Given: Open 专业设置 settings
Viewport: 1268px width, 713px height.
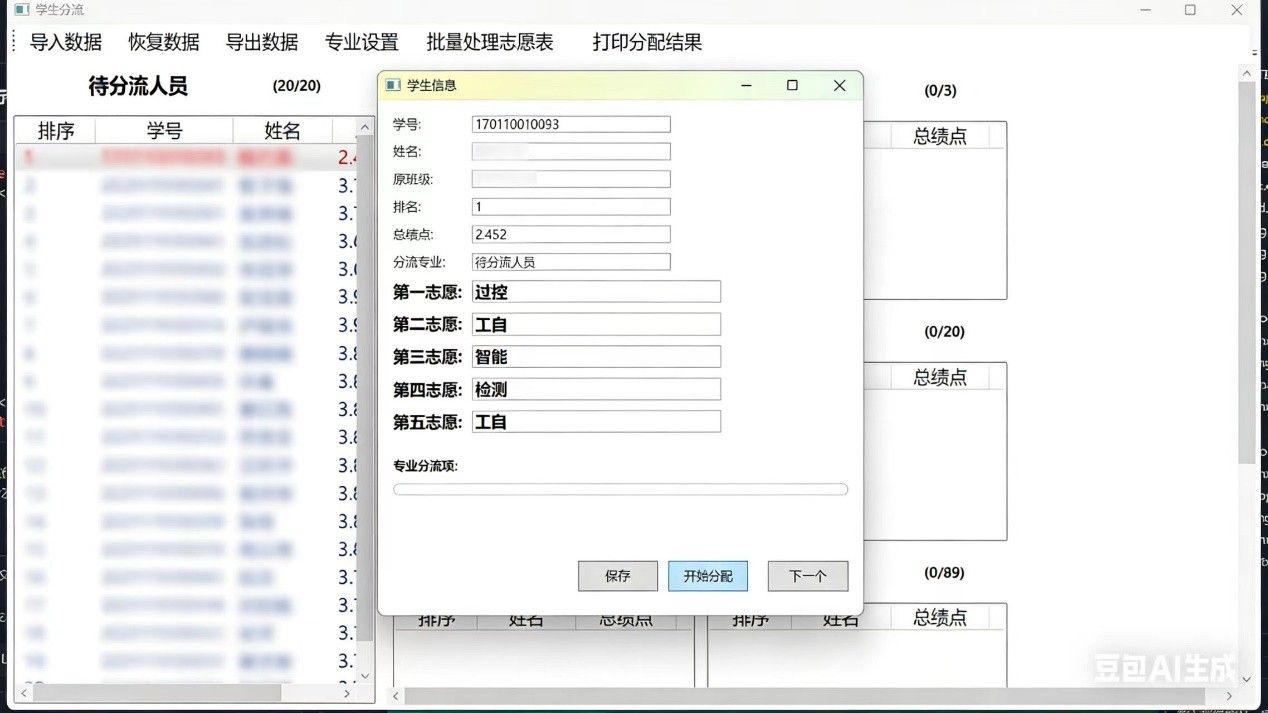Looking at the screenshot, I should point(362,42).
